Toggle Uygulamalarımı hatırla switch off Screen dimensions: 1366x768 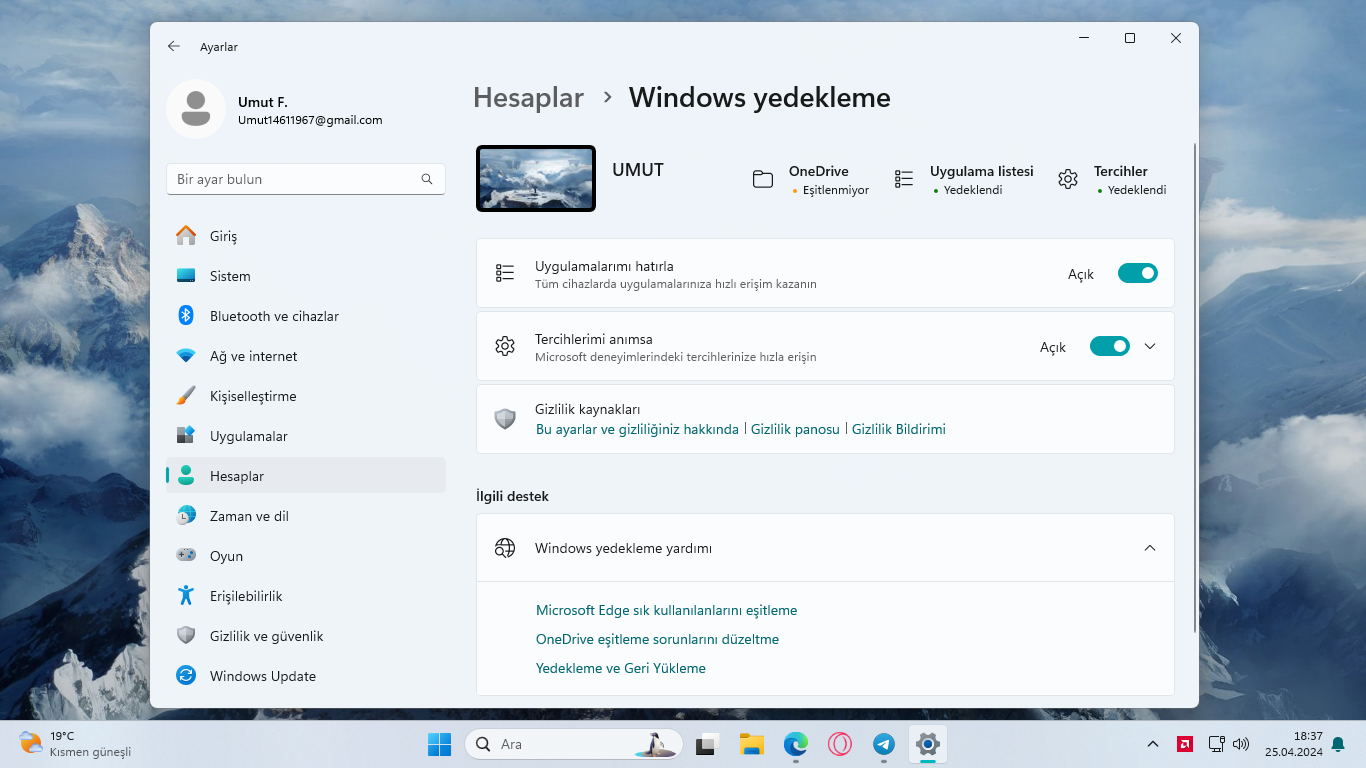coord(1138,273)
